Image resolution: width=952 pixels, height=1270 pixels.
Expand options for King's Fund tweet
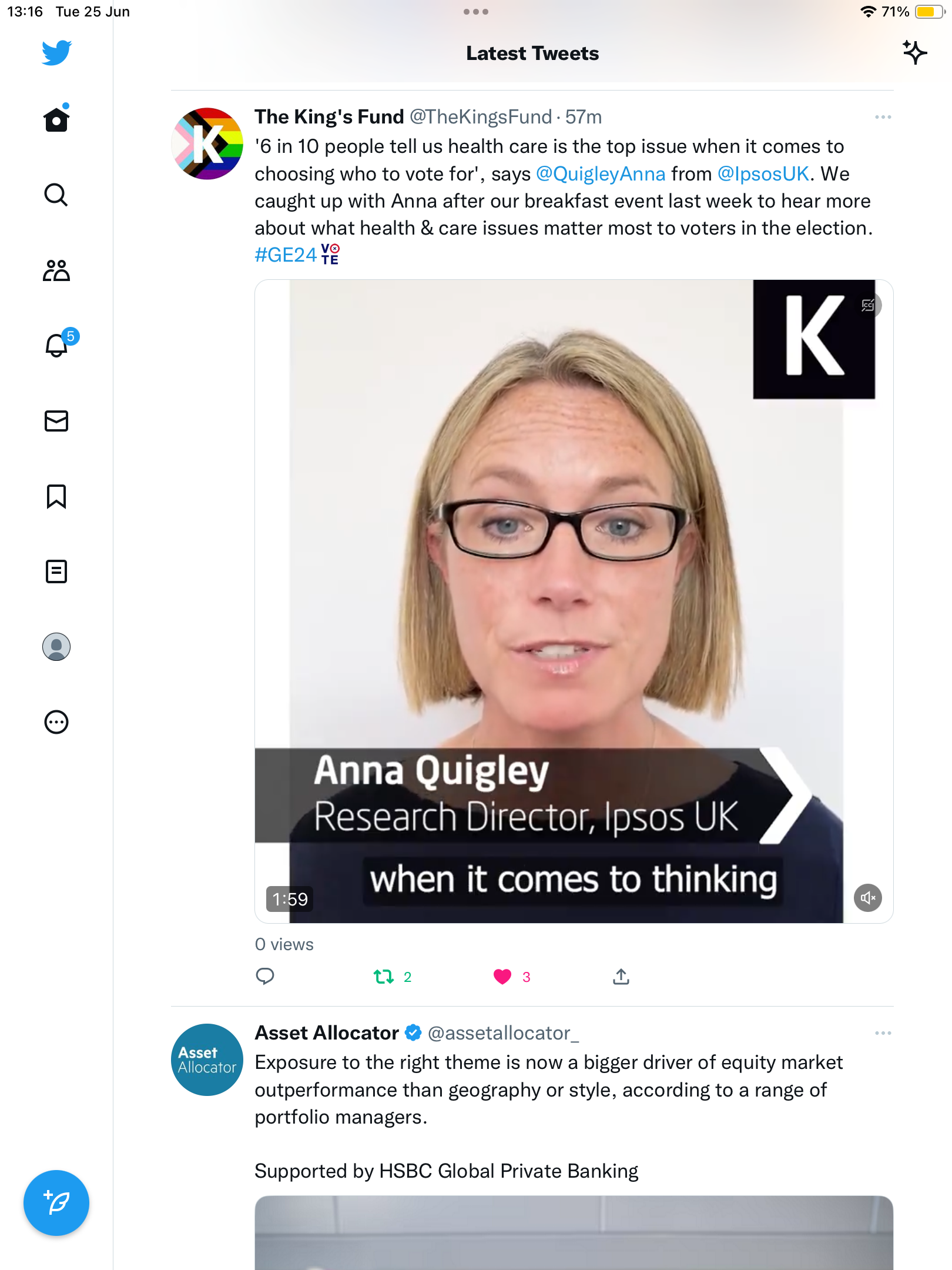tap(883, 117)
